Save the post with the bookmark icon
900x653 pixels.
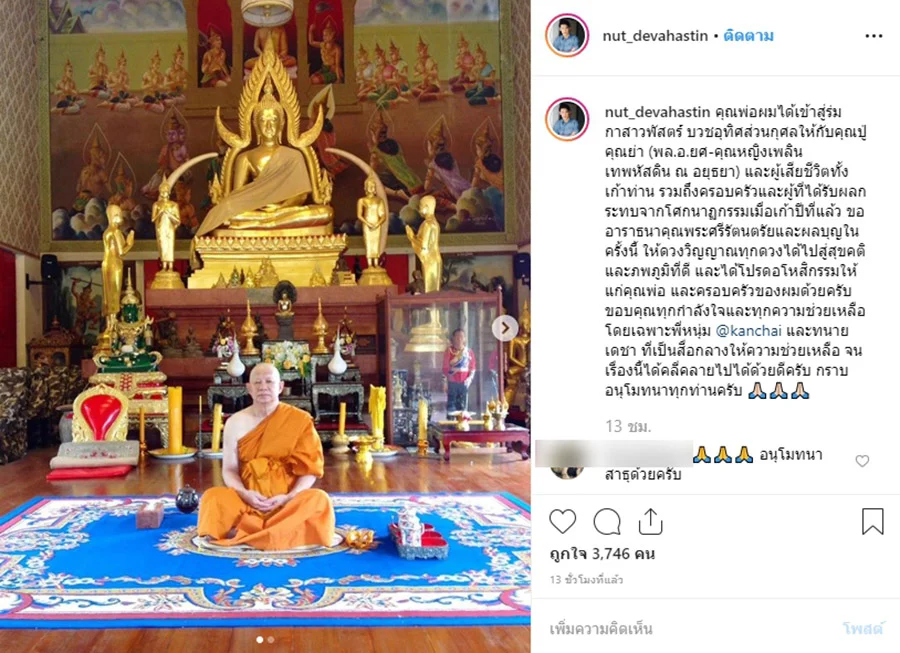pyautogui.click(x=872, y=521)
